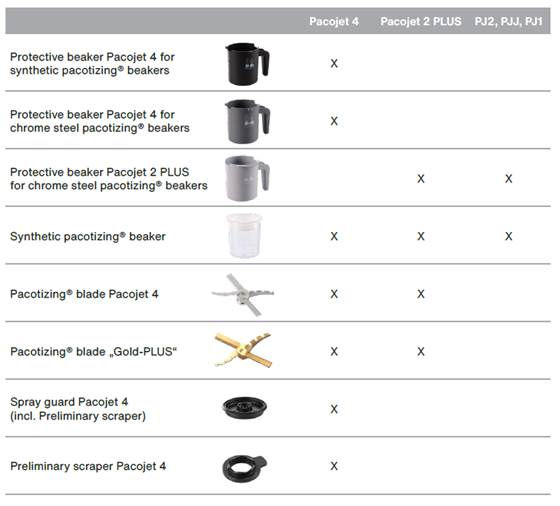Click the Preliminary scraper Pacojet 4 image
The image size is (560, 506).
coord(244,469)
